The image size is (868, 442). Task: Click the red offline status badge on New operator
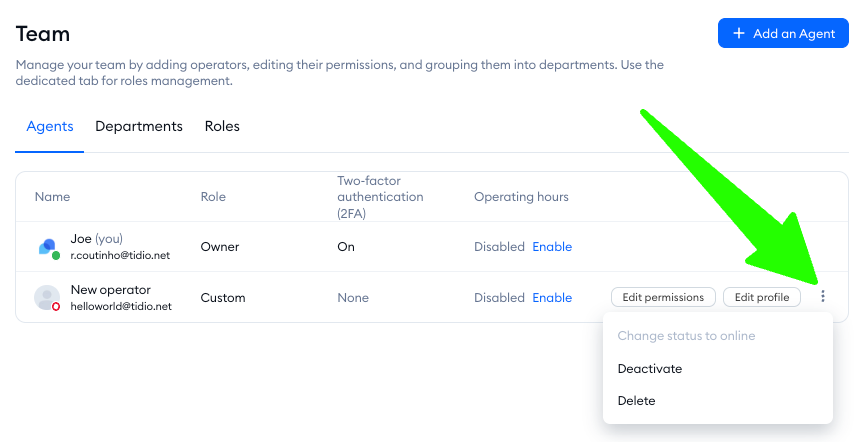(56, 307)
